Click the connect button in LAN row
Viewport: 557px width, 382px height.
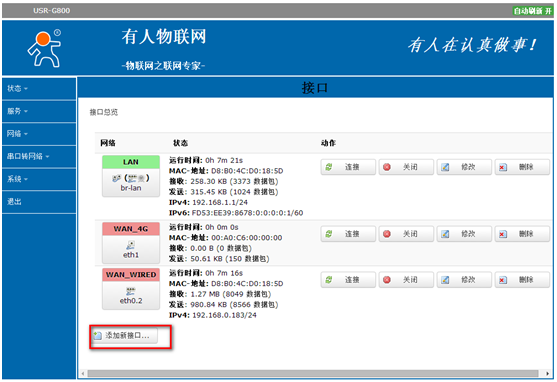coord(348,167)
